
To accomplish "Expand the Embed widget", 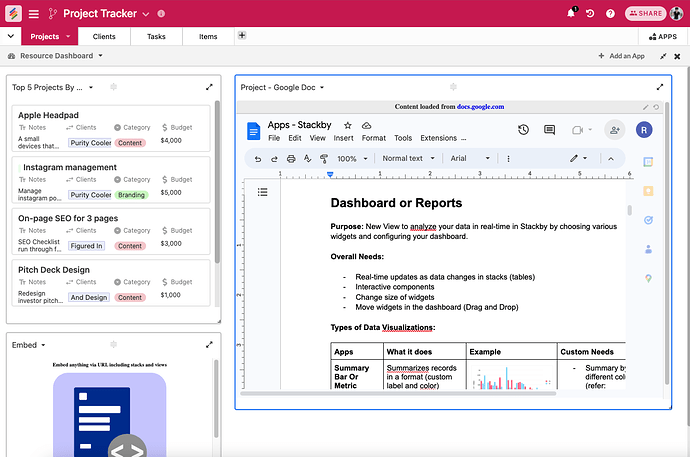I will point(209,345).
